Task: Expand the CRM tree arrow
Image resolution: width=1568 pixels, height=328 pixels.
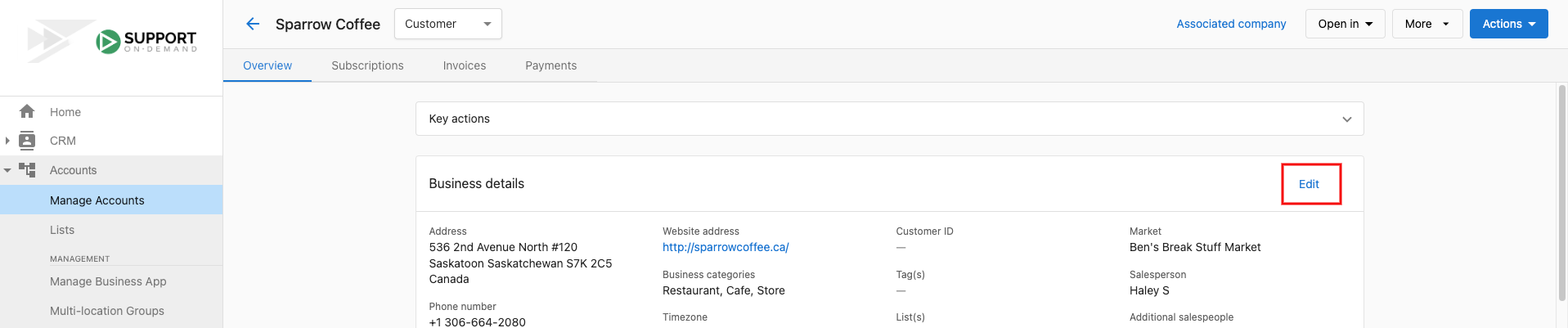Action: (x=7, y=141)
